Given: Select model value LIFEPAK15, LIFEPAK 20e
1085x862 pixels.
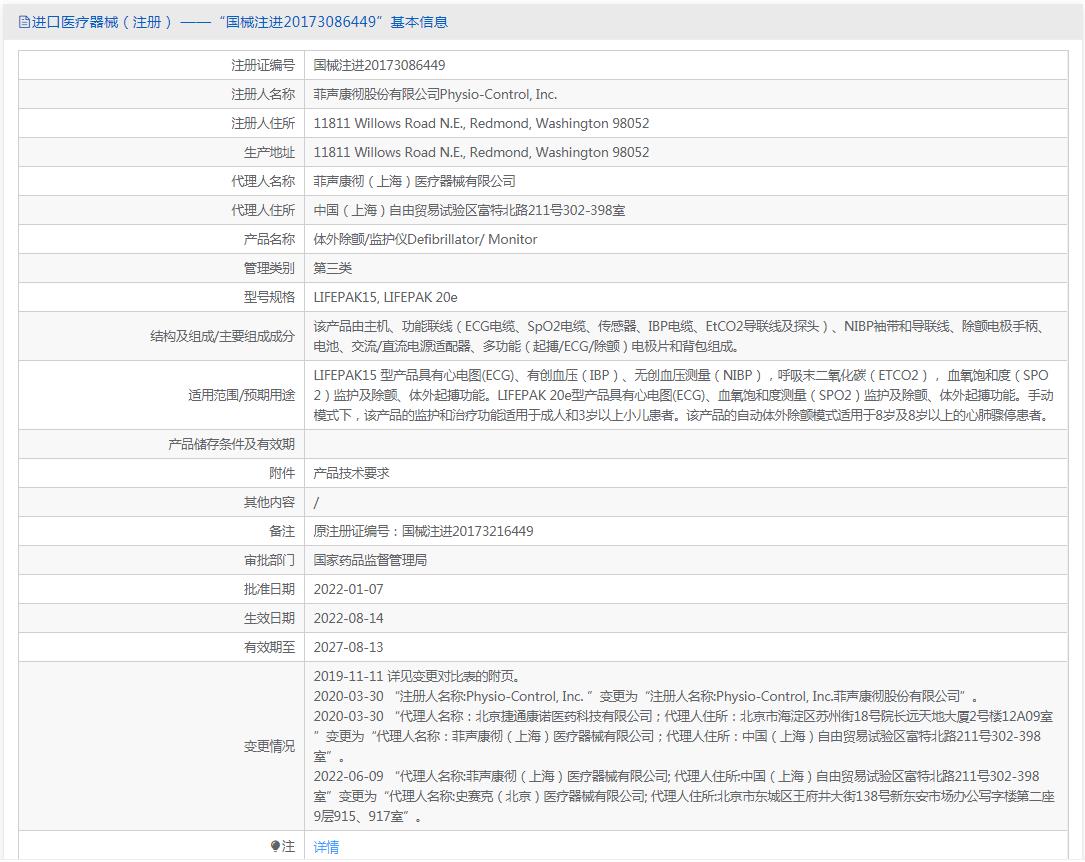Looking at the screenshot, I should pyautogui.click(x=385, y=297).
